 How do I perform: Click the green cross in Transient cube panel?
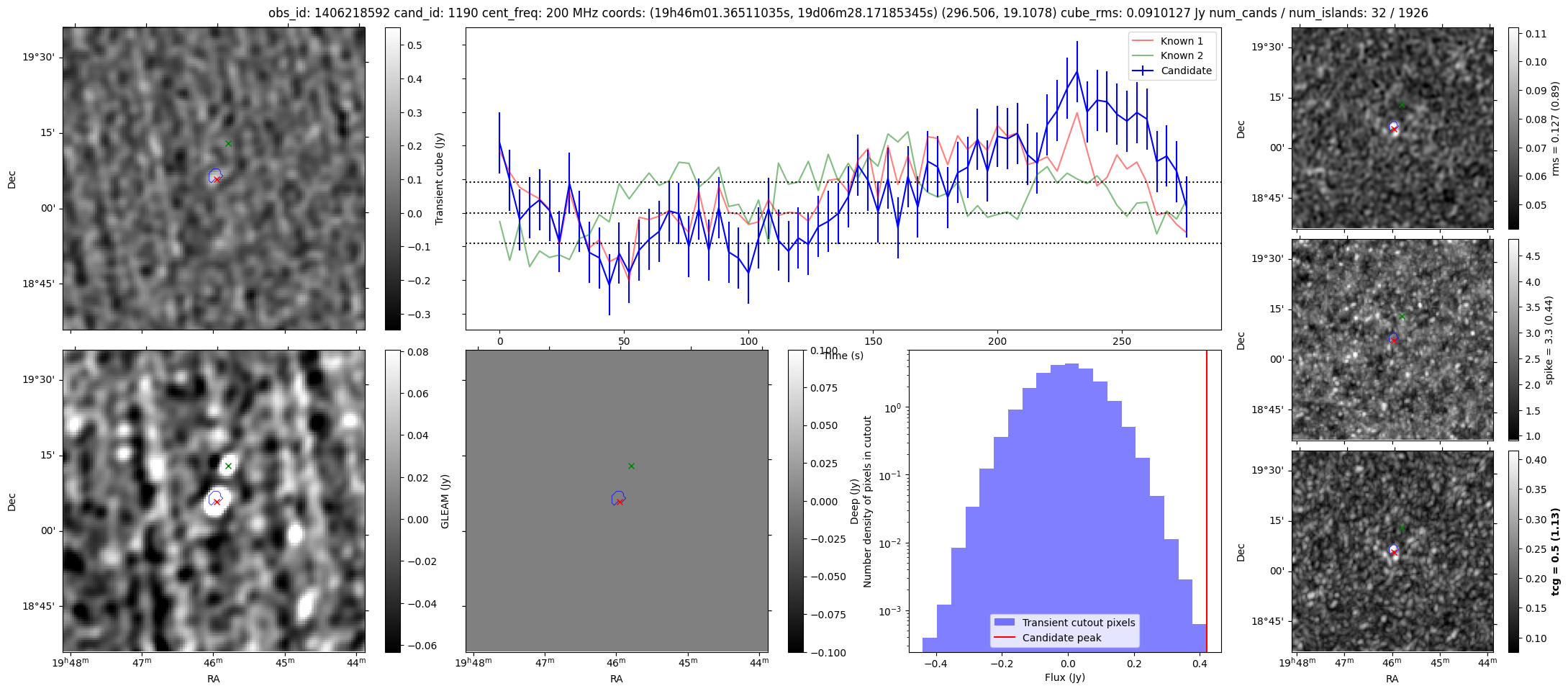tap(228, 143)
